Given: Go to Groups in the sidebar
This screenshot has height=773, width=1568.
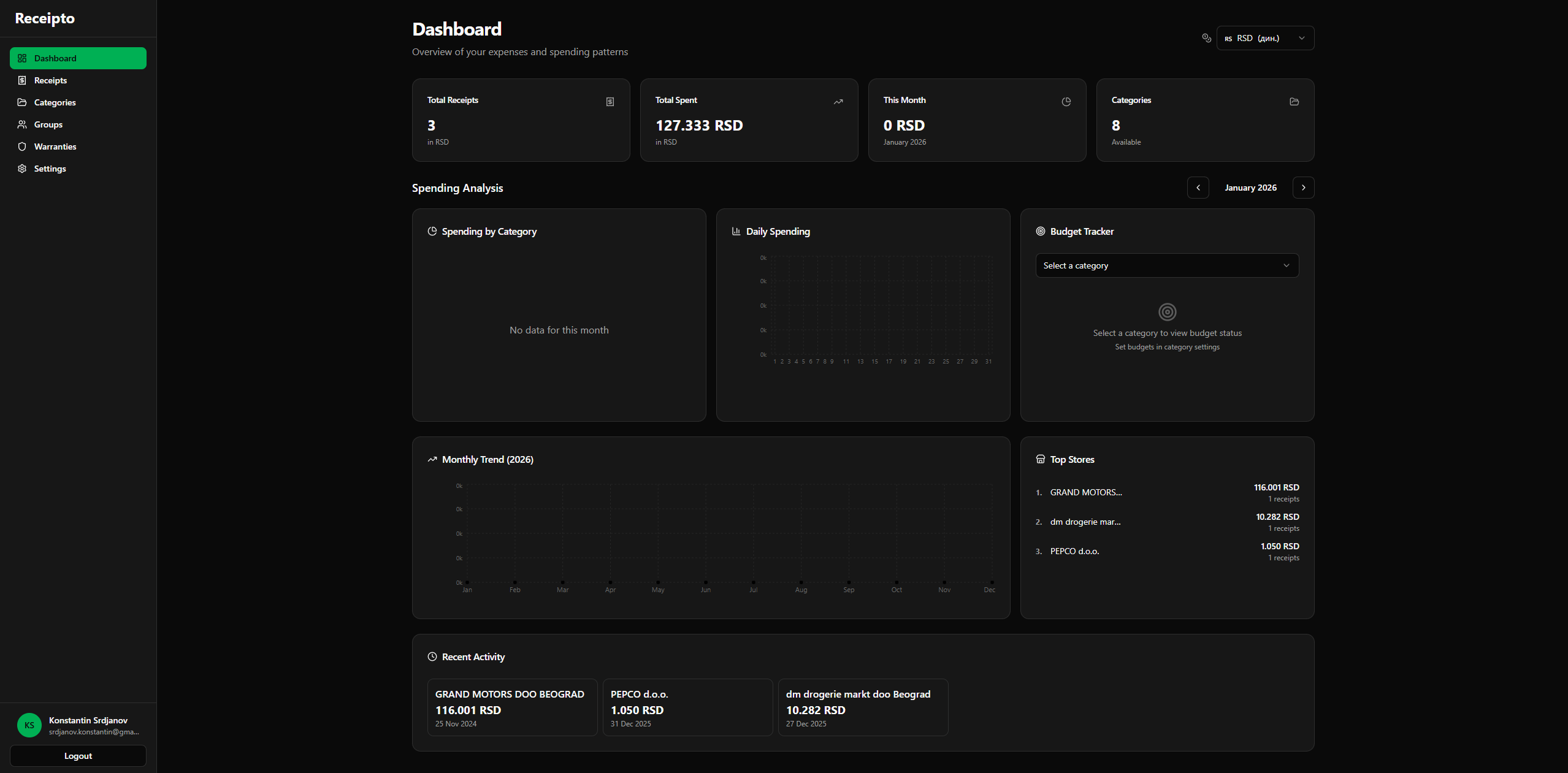Looking at the screenshot, I should (48, 124).
